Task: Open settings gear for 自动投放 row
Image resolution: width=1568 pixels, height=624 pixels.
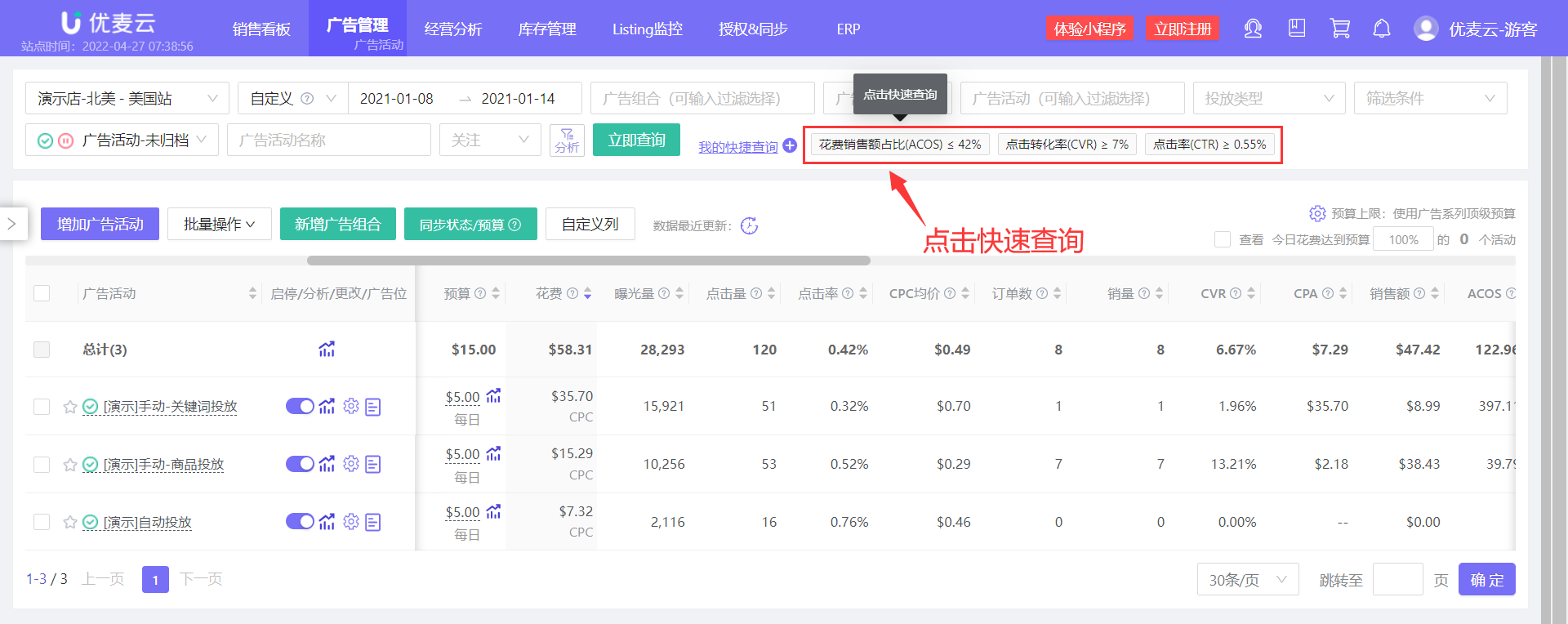Action: [351, 521]
